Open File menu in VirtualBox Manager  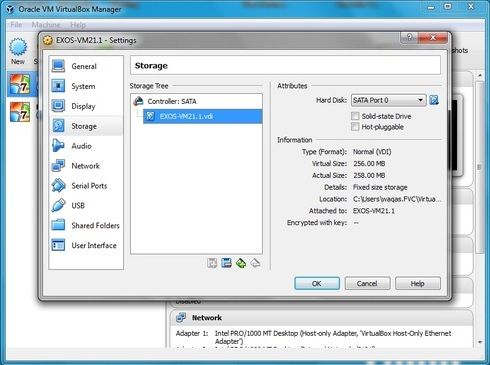pyautogui.click(x=16, y=25)
